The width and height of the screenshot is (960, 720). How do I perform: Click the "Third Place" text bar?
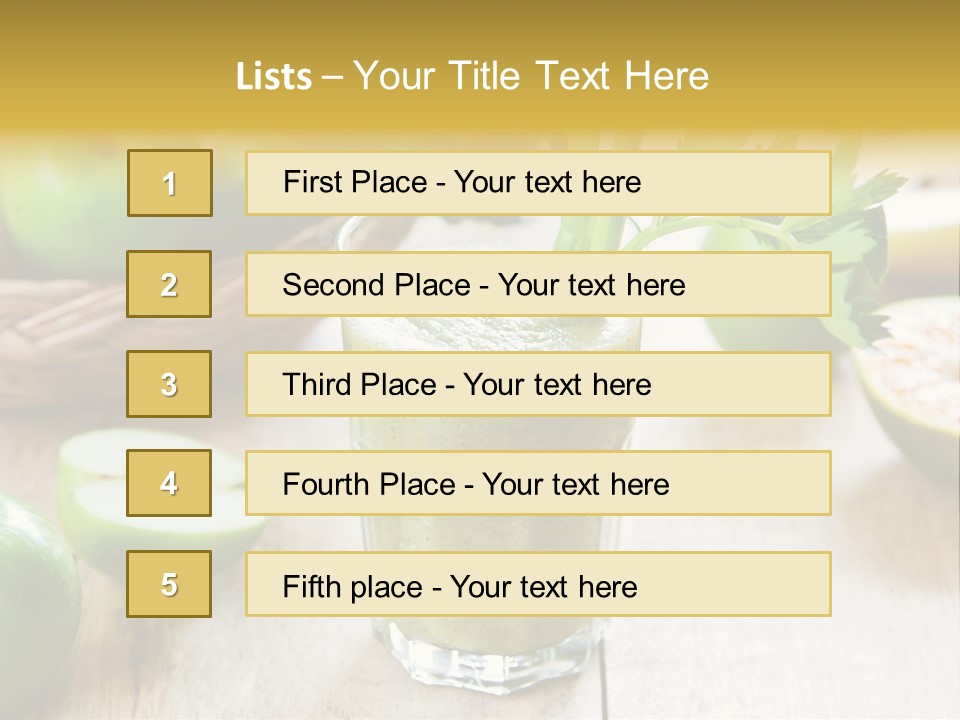(538, 384)
